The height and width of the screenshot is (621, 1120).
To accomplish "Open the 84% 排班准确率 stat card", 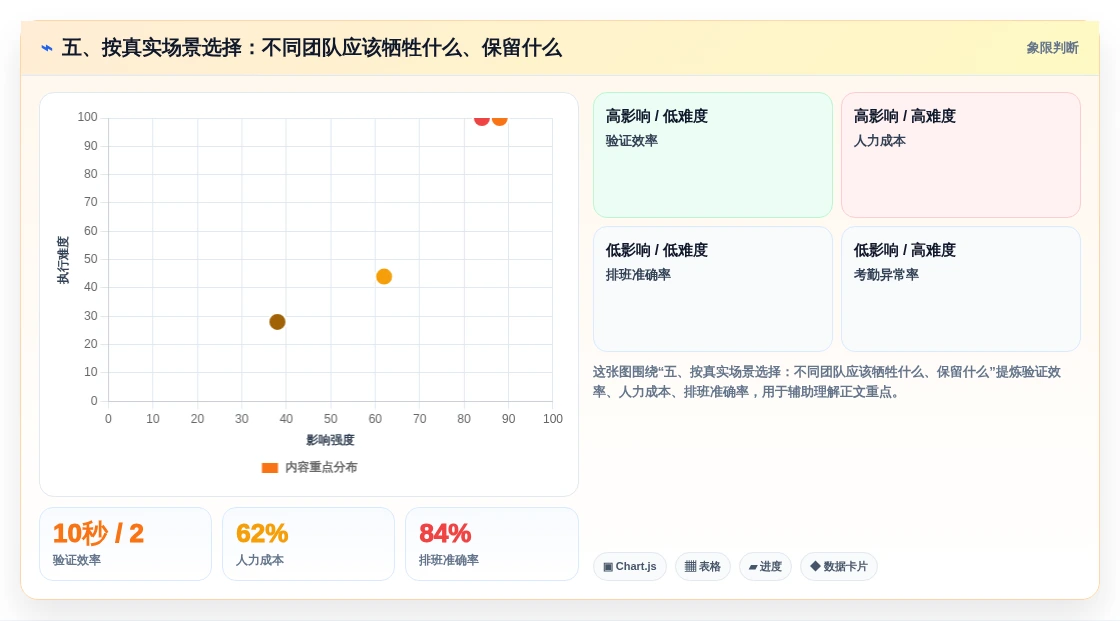I will click(491, 544).
